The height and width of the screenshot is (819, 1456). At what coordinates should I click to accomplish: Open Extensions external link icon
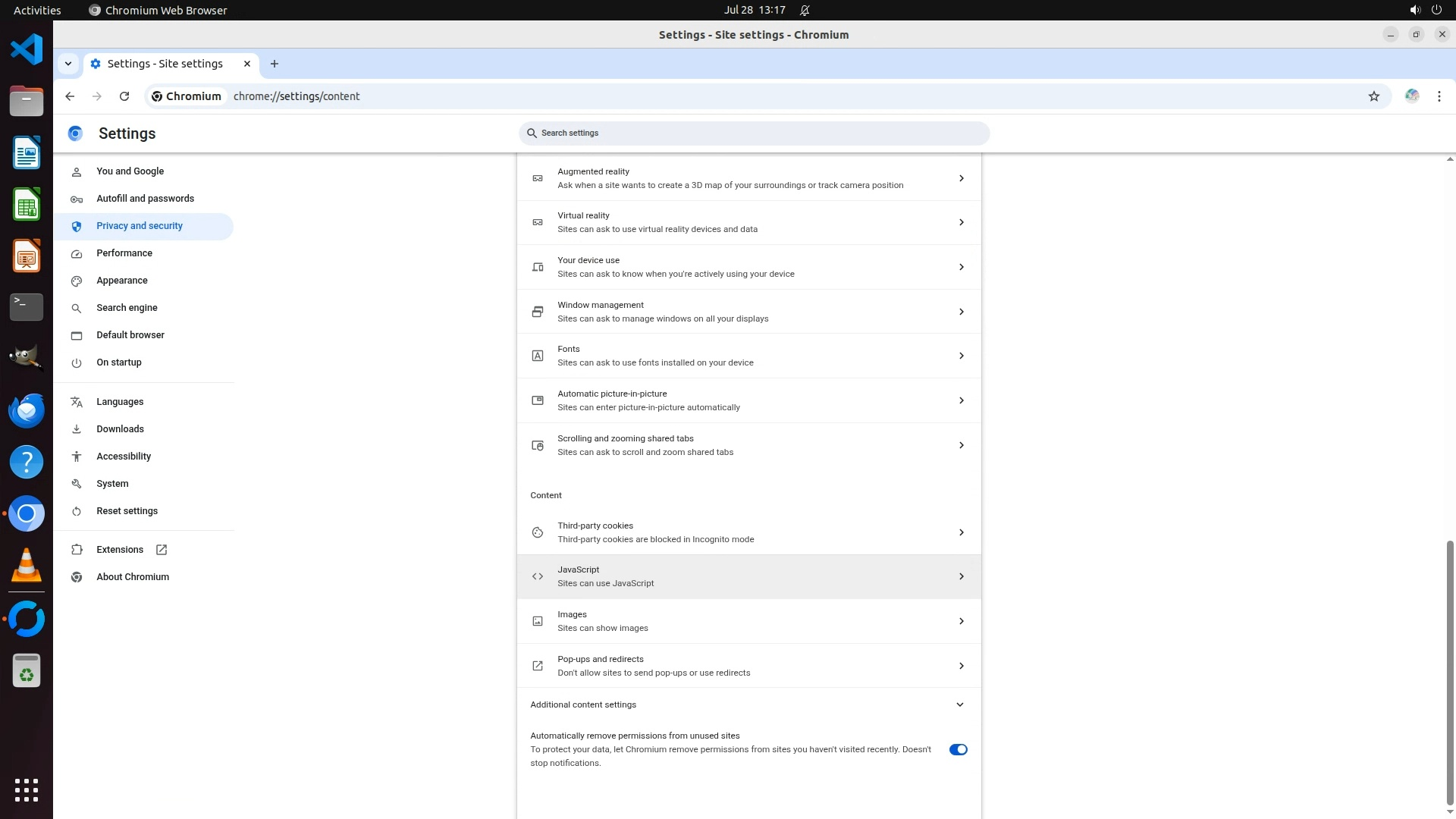162,550
